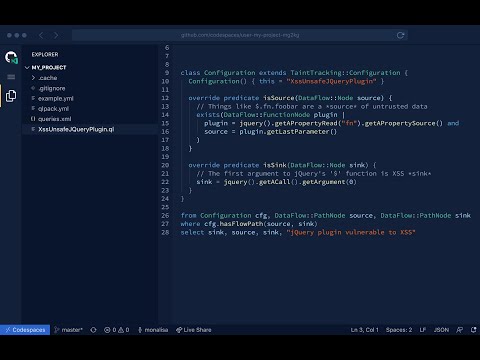480x360 pixels.
Task: Go forward with the browser forward arrow
Action: [56, 35]
